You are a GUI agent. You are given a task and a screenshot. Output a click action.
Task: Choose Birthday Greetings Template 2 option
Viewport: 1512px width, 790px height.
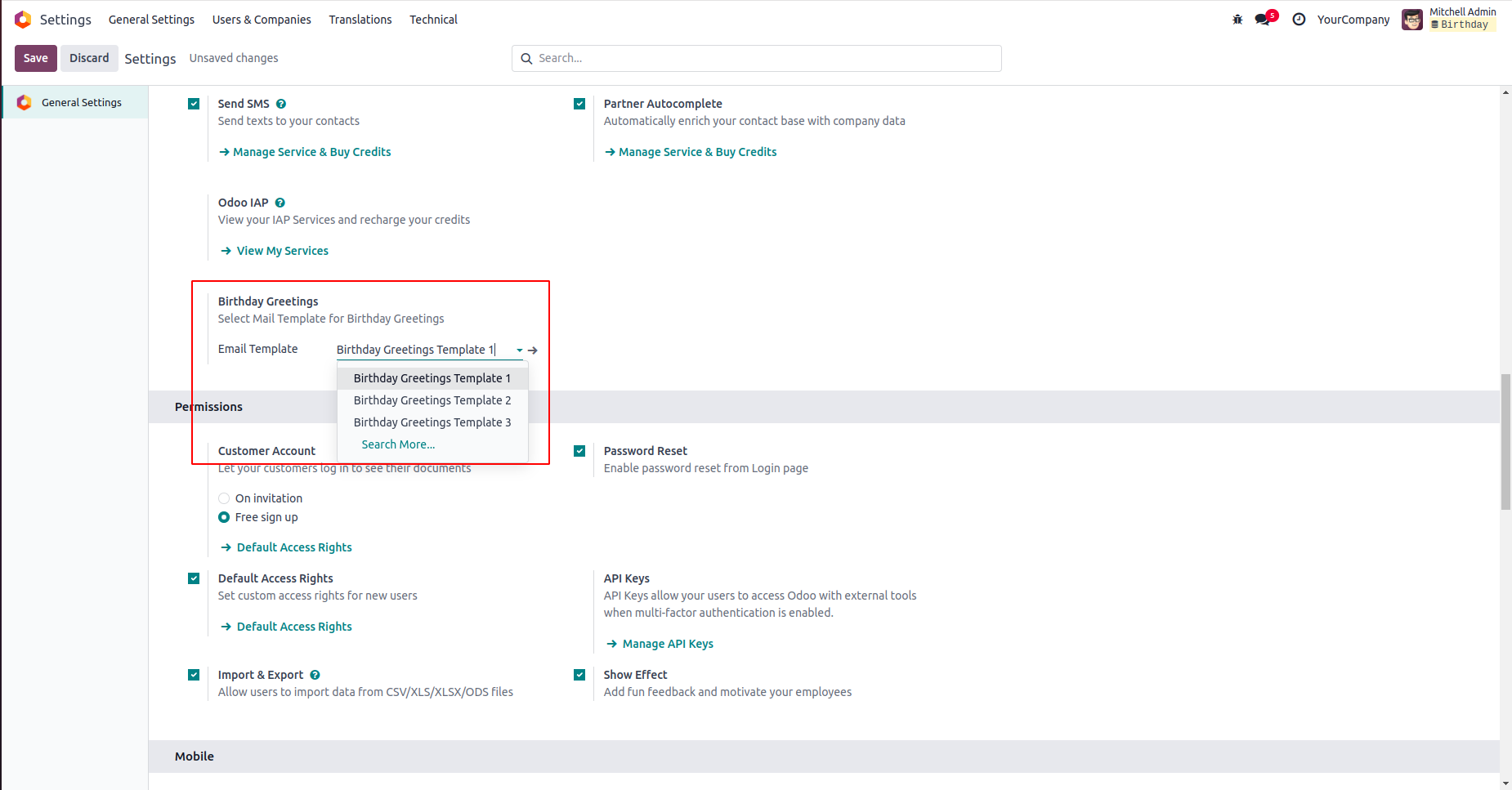pyautogui.click(x=432, y=400)
